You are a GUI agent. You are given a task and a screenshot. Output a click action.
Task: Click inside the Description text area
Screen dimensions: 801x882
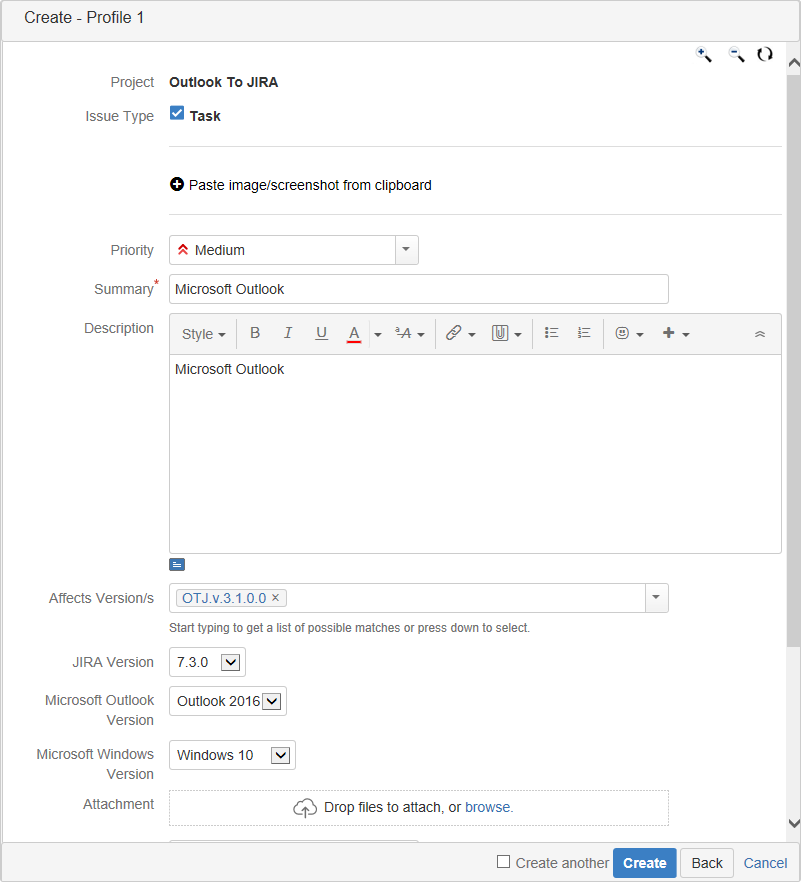(x=475, y=454)
